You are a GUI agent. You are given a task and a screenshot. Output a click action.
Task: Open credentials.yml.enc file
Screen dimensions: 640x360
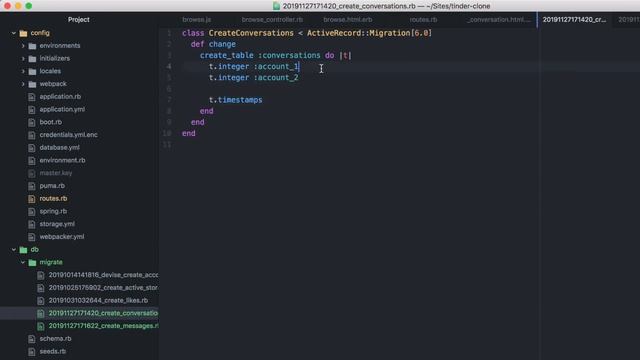[69, 135]
